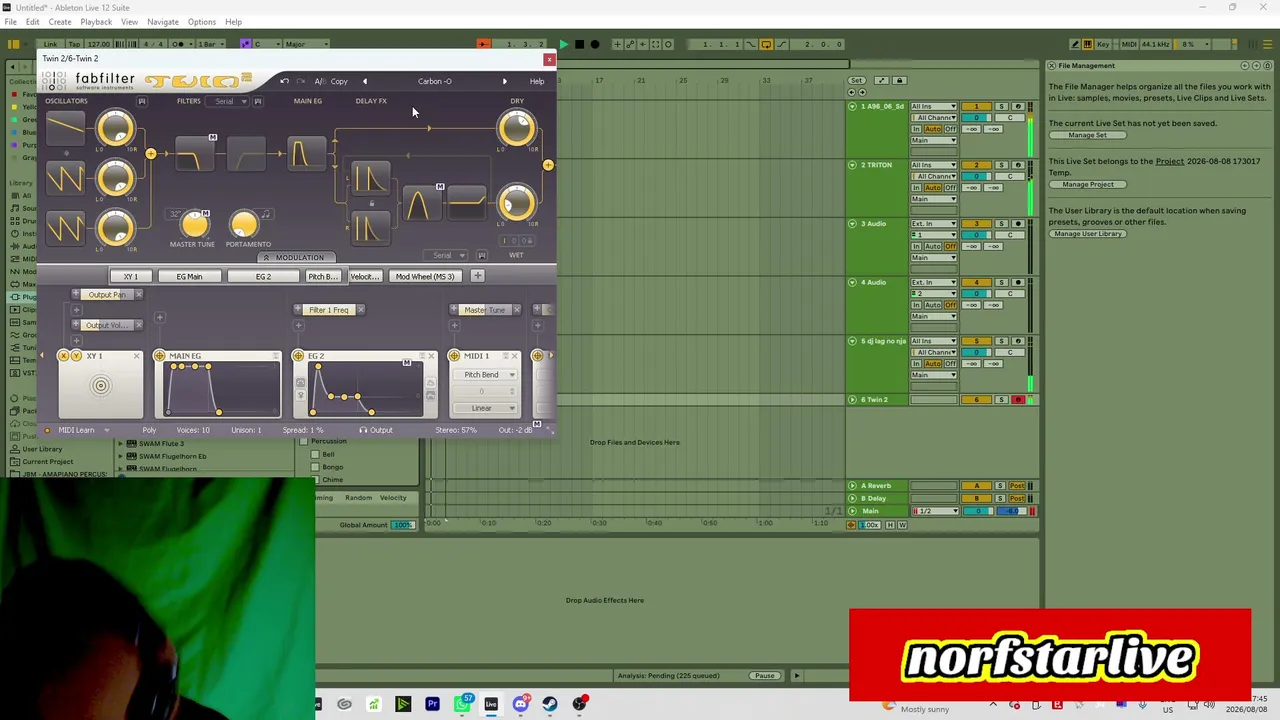The width and height of the screenshot is (1280, 720).
Task: Click the Main EG envelope shape box
Action: (x=307, y=154)
